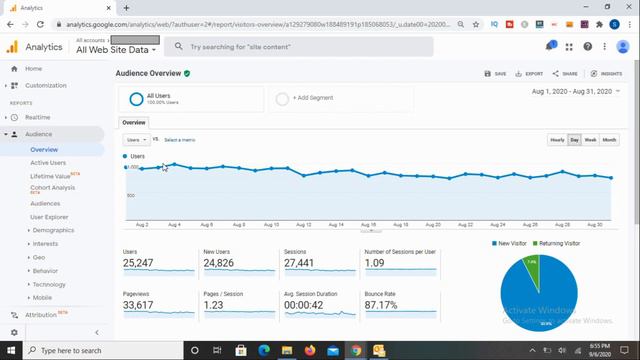Image resolution: width=640 pixels, height=360 pixels.
Task: Open the INSIGHTS panel
Action: (x=606, y=74)
